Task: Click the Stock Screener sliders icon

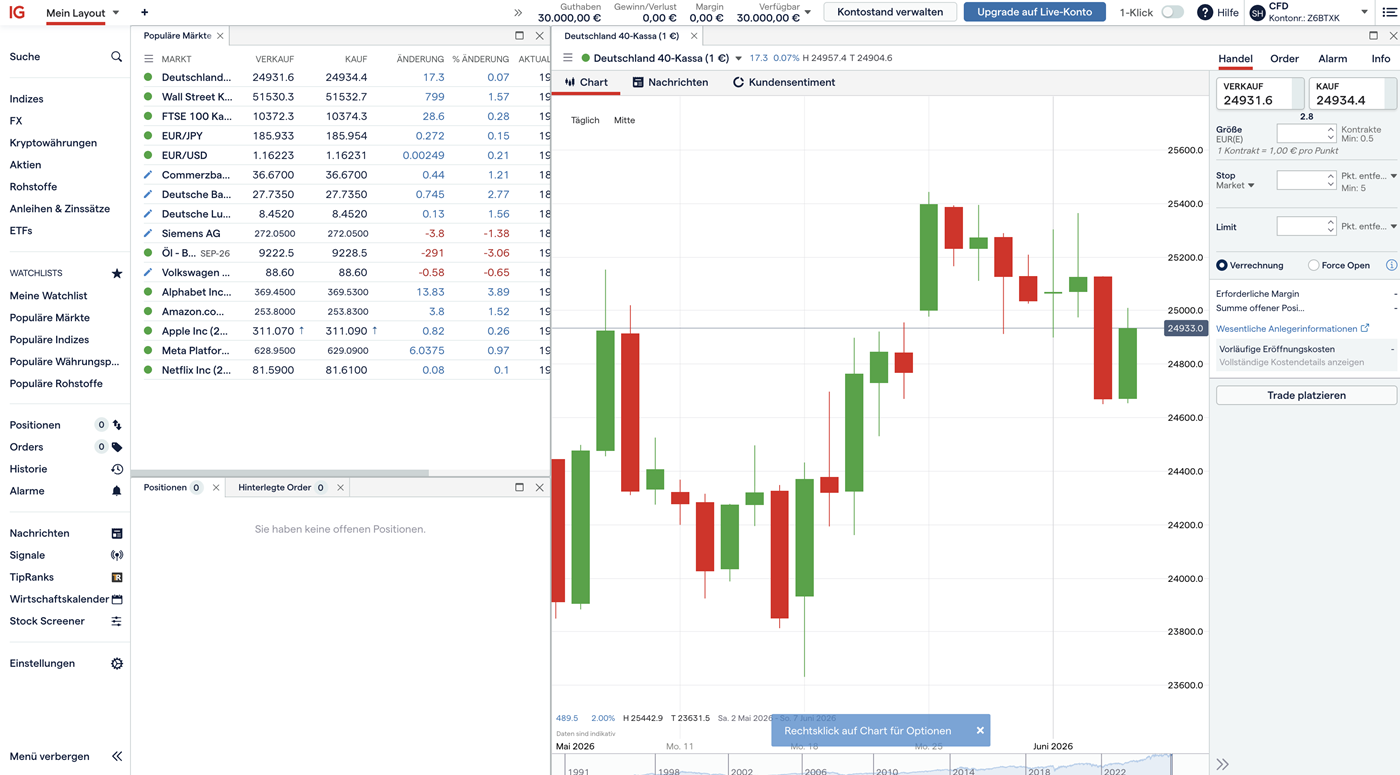Action: tap(117, 621)
